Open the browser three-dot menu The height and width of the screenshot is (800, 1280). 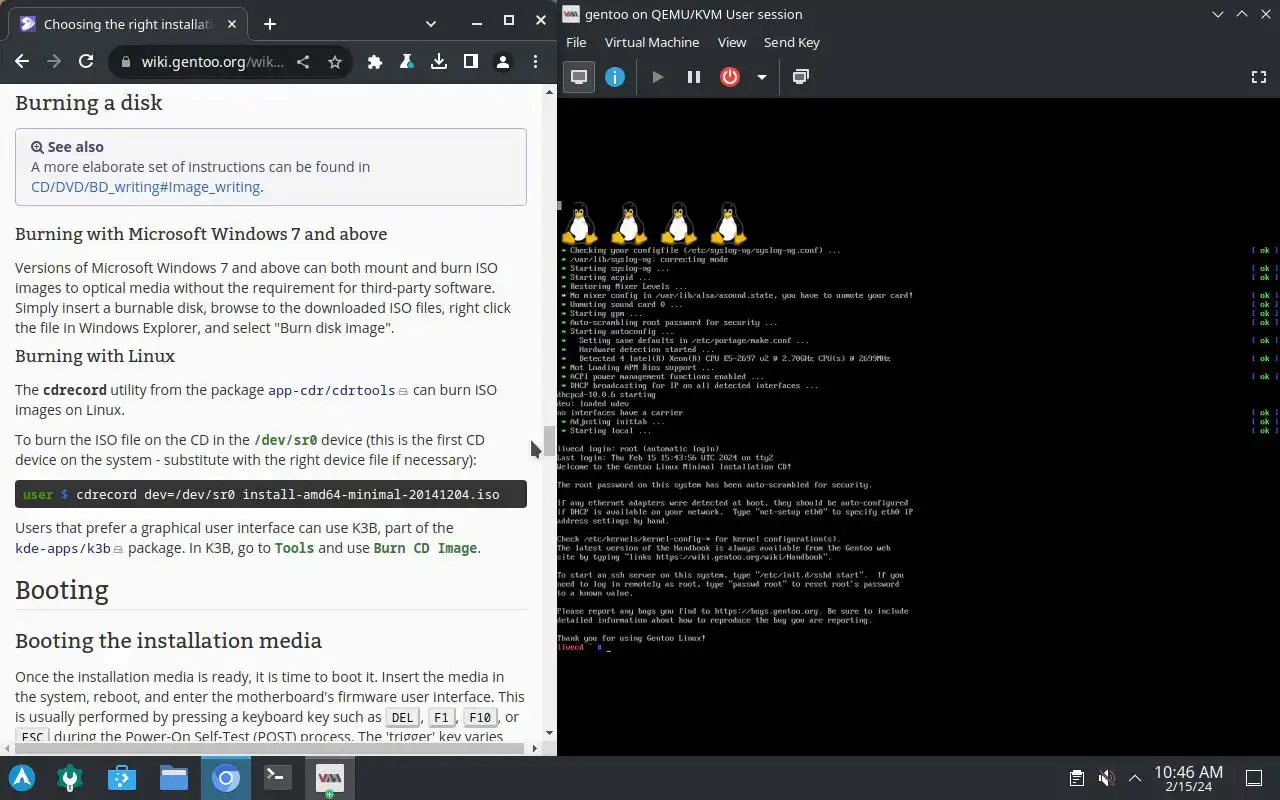(535, 62)
